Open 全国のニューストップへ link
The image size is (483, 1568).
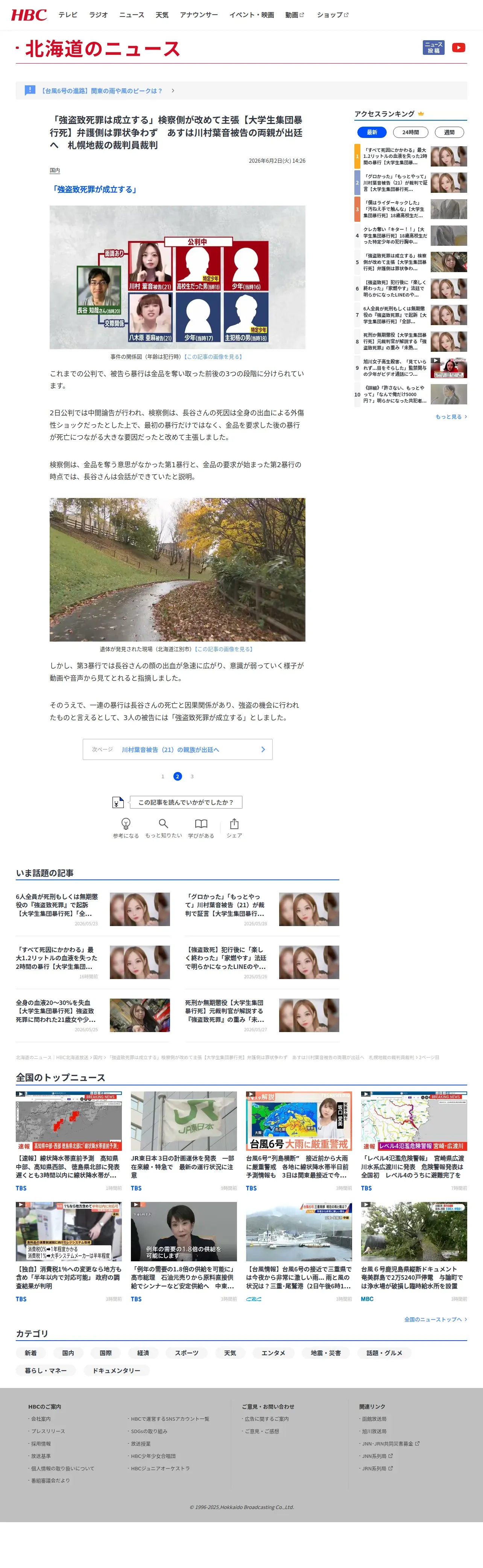pyautogui.click(x=436, y=1319)
